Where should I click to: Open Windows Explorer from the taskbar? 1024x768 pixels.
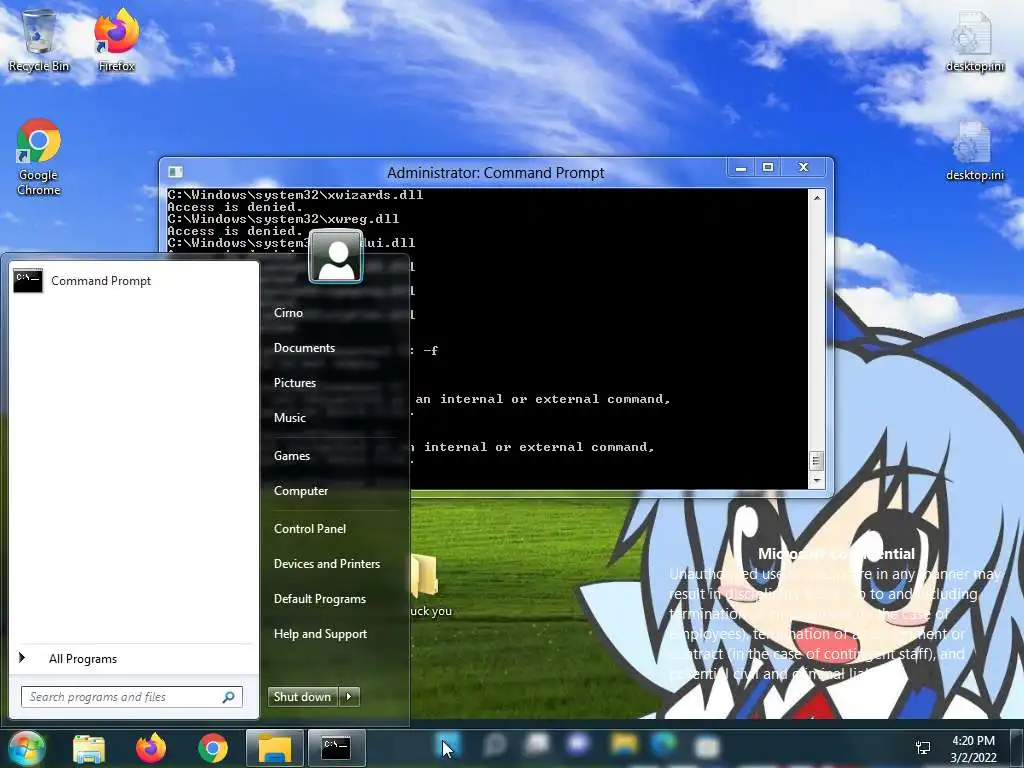click(89, 748)
